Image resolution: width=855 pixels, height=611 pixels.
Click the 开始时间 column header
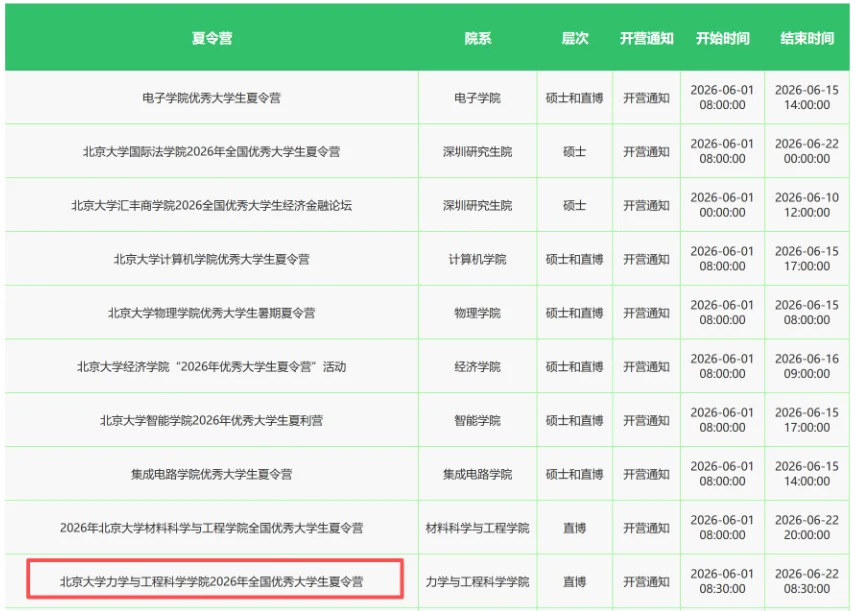pyautogui.click(x=722, y=38)
